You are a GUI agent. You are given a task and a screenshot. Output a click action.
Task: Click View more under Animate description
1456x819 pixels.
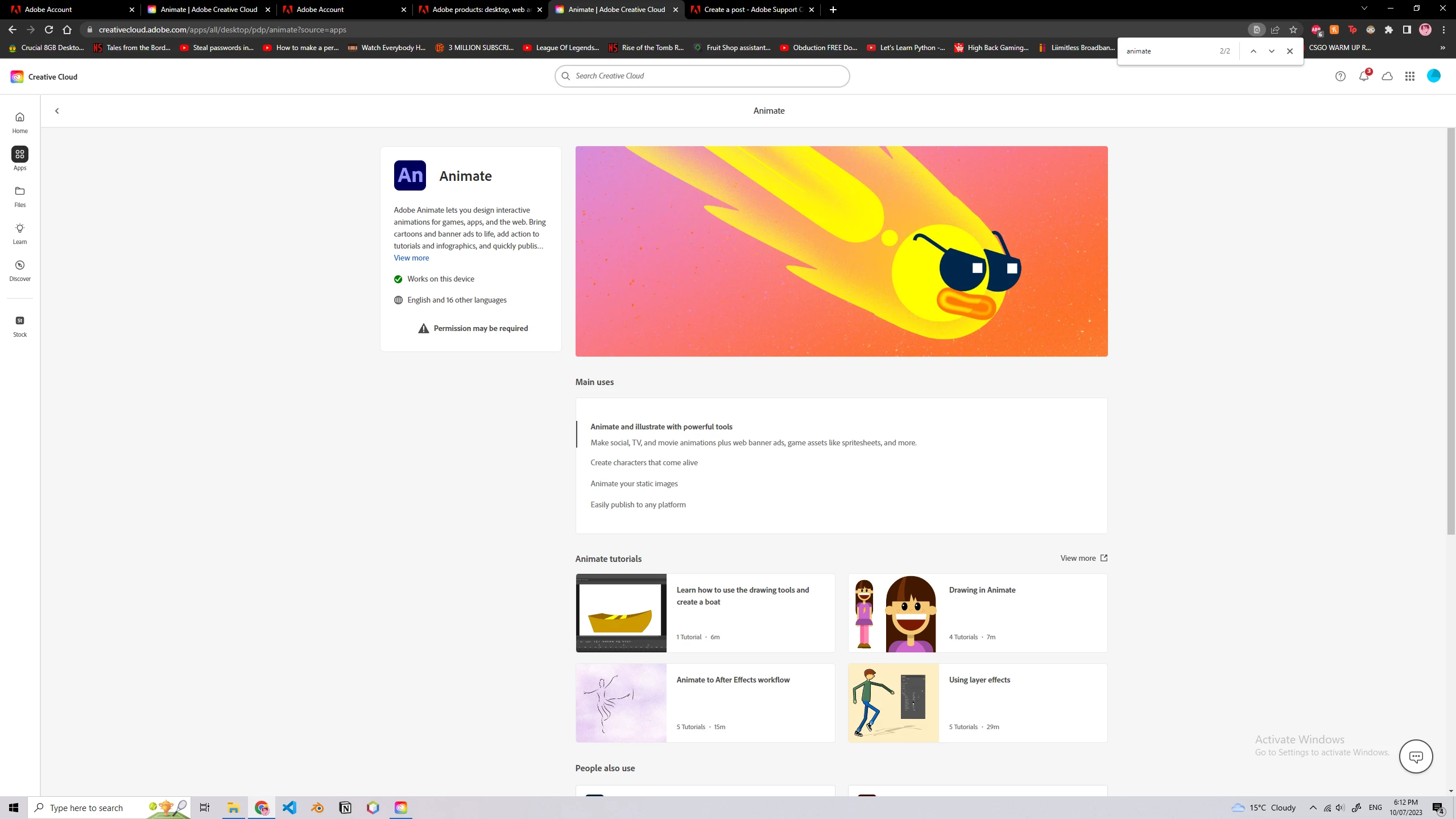pos(411,258)
